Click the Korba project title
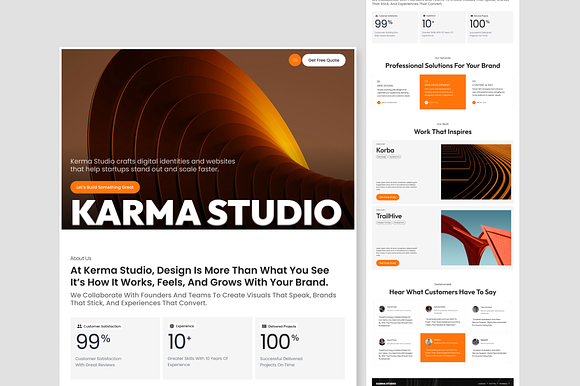The width and height of the screenshot is (580, 386). click(x=385, y=150)
